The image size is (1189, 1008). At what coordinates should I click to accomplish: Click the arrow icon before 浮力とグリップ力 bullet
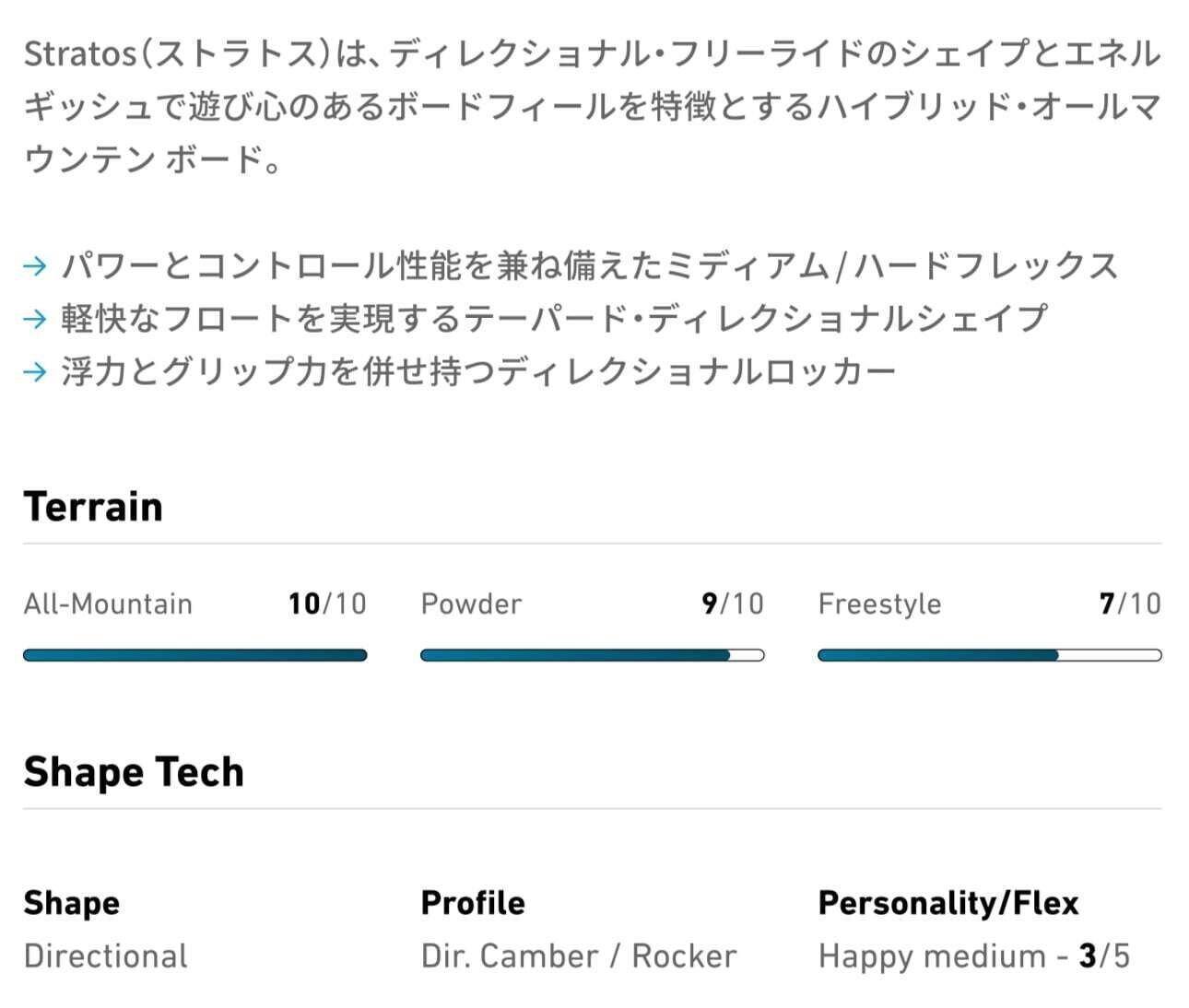35,372
